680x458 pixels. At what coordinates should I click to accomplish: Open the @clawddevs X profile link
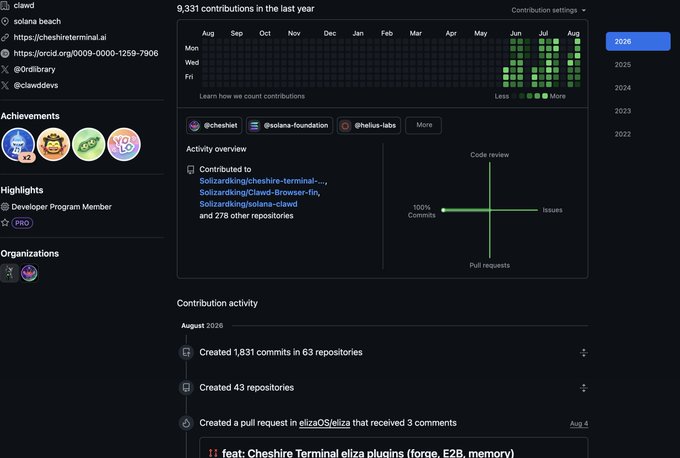[36, 85]
